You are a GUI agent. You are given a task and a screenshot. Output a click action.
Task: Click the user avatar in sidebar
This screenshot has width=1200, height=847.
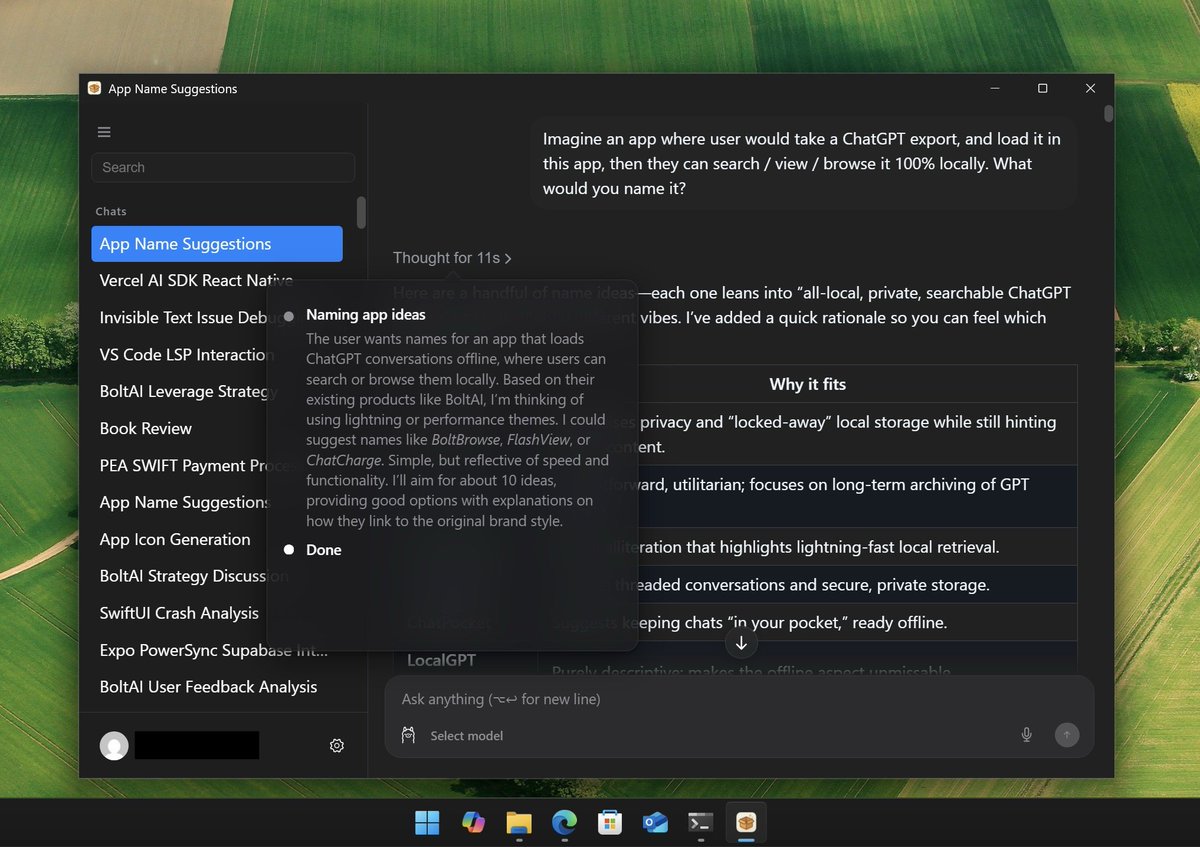pyautogui.click(x=114, y=745)
